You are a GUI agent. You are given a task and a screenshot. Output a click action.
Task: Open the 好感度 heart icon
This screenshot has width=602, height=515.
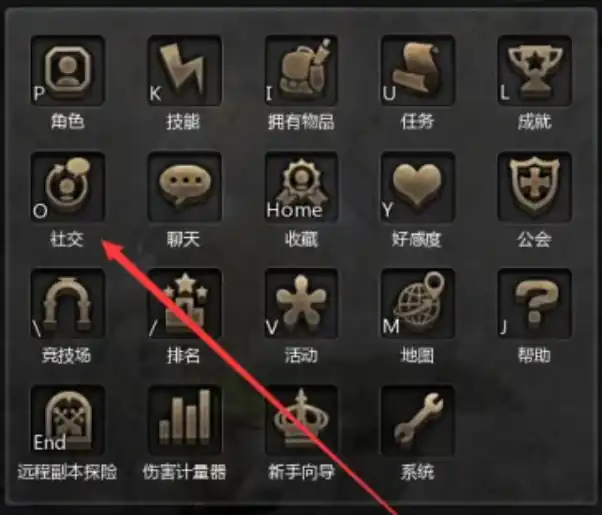(x=418, y=187)
